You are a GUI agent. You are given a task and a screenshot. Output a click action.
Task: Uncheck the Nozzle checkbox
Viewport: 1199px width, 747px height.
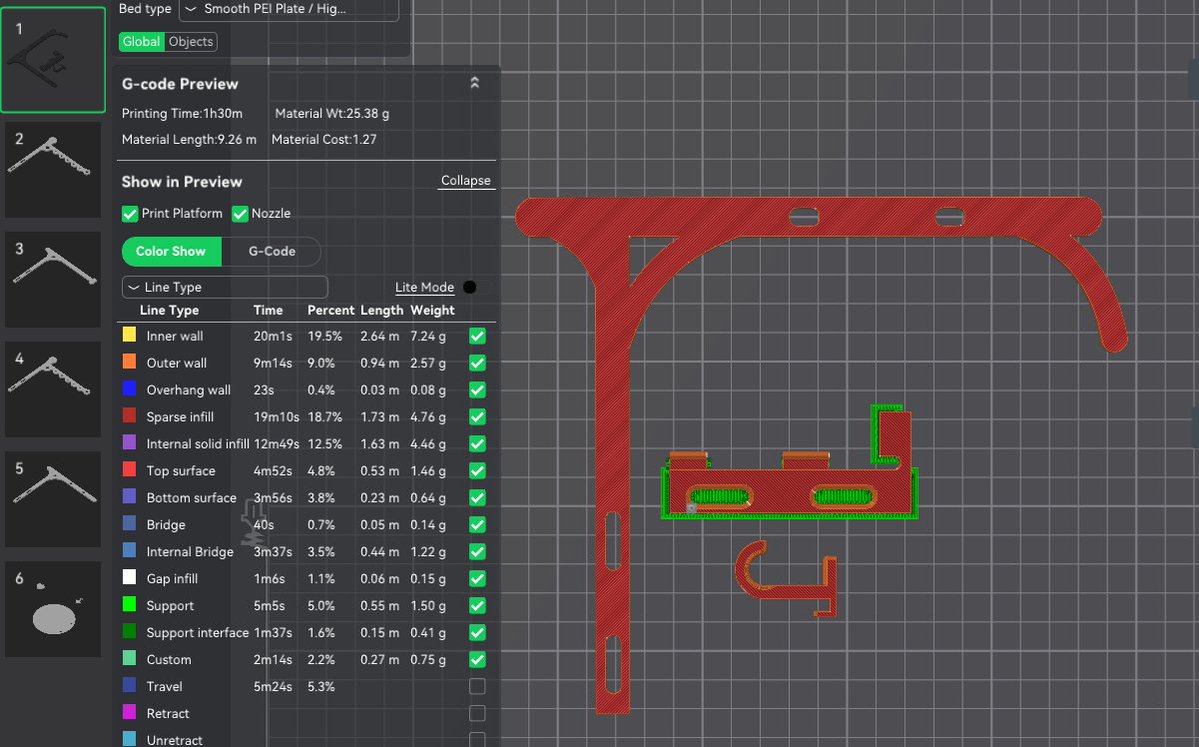[240, 214]
